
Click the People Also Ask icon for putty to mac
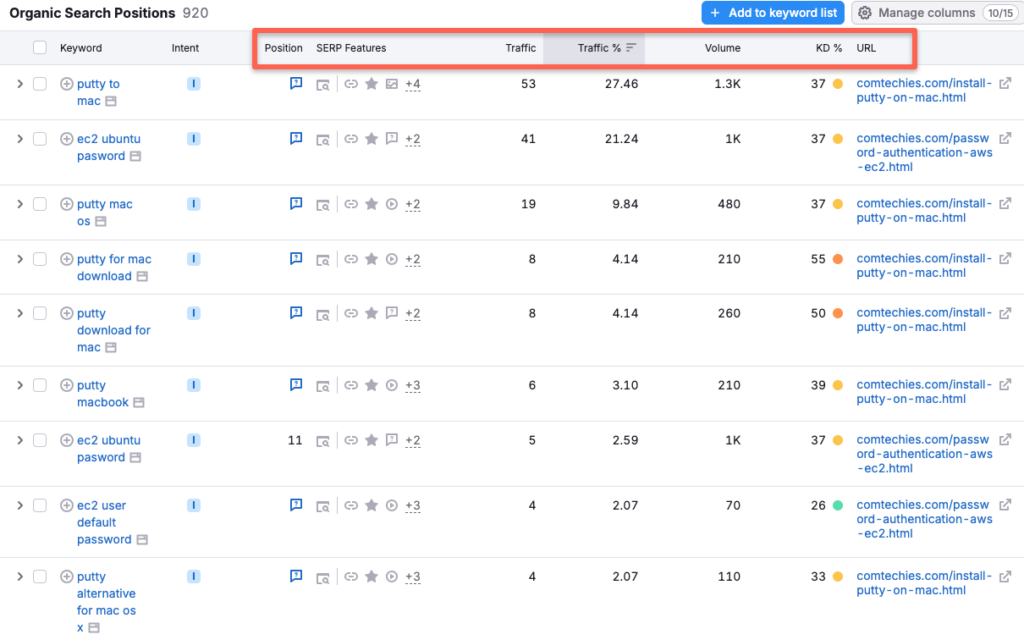296,84
